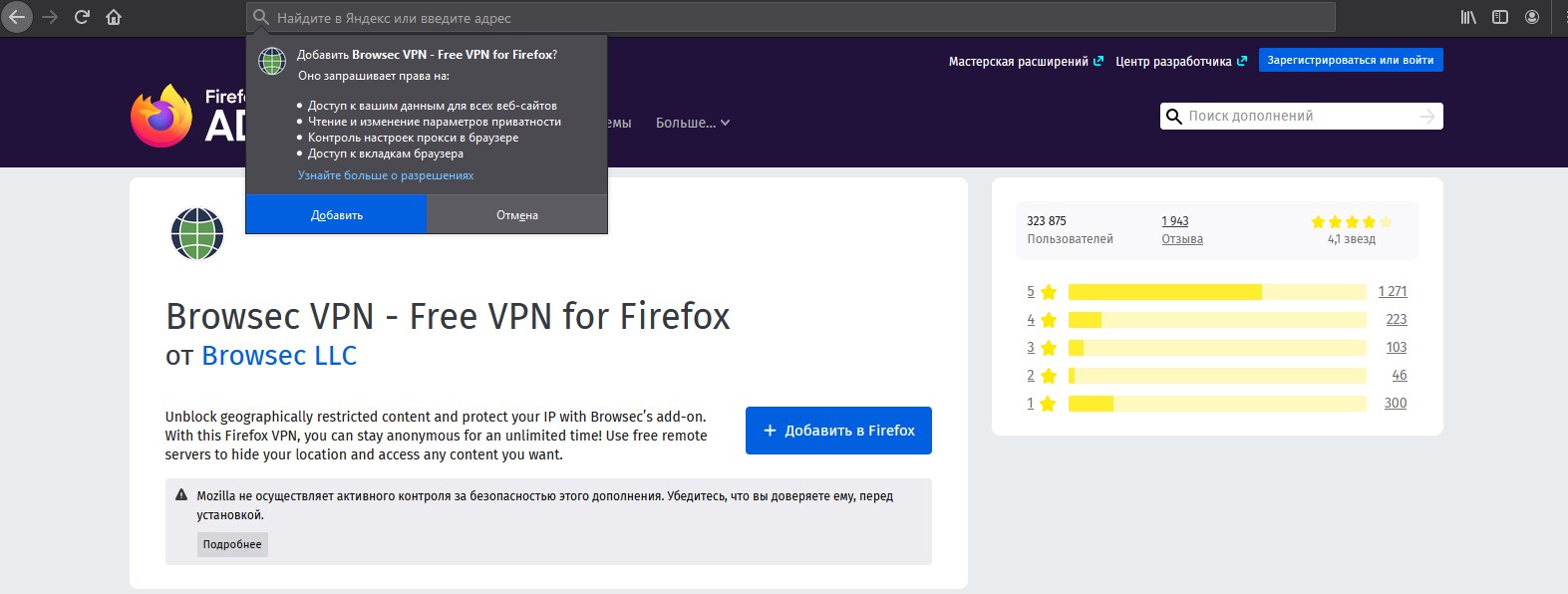Reload the current page
Image resolution: width=1568 pixels, height=594 pixels.
(82, 17)
